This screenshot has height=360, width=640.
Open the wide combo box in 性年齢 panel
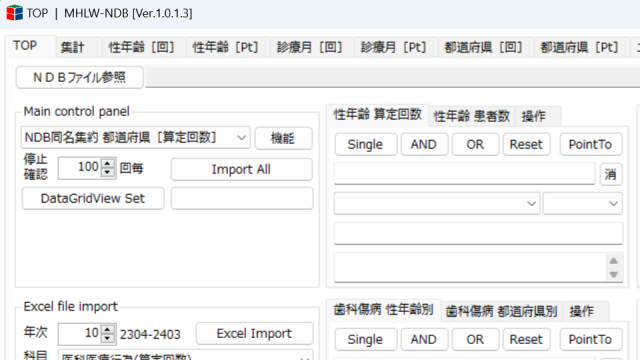437,203
